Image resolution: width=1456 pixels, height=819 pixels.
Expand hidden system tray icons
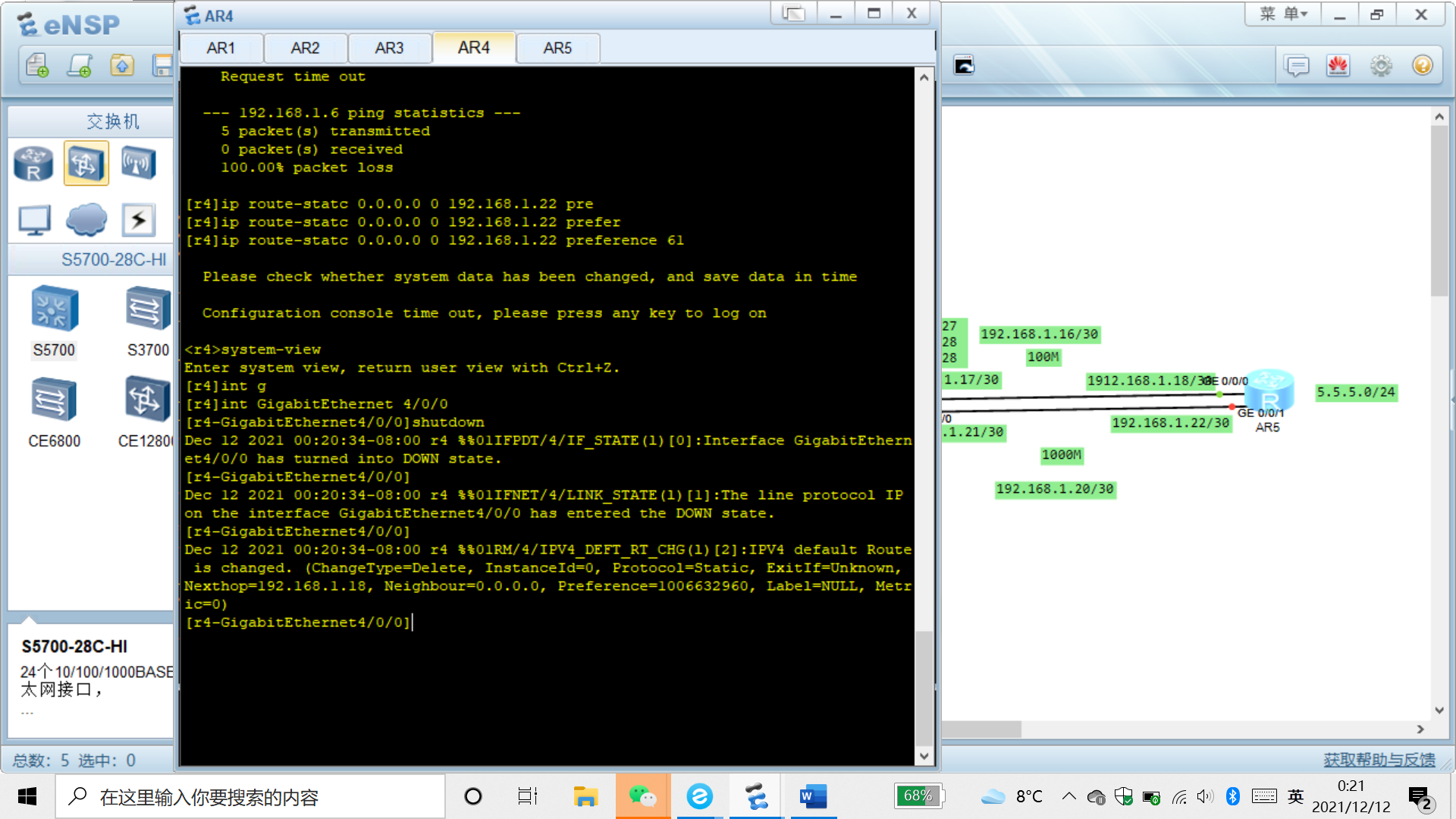[x=1068, y=796]
